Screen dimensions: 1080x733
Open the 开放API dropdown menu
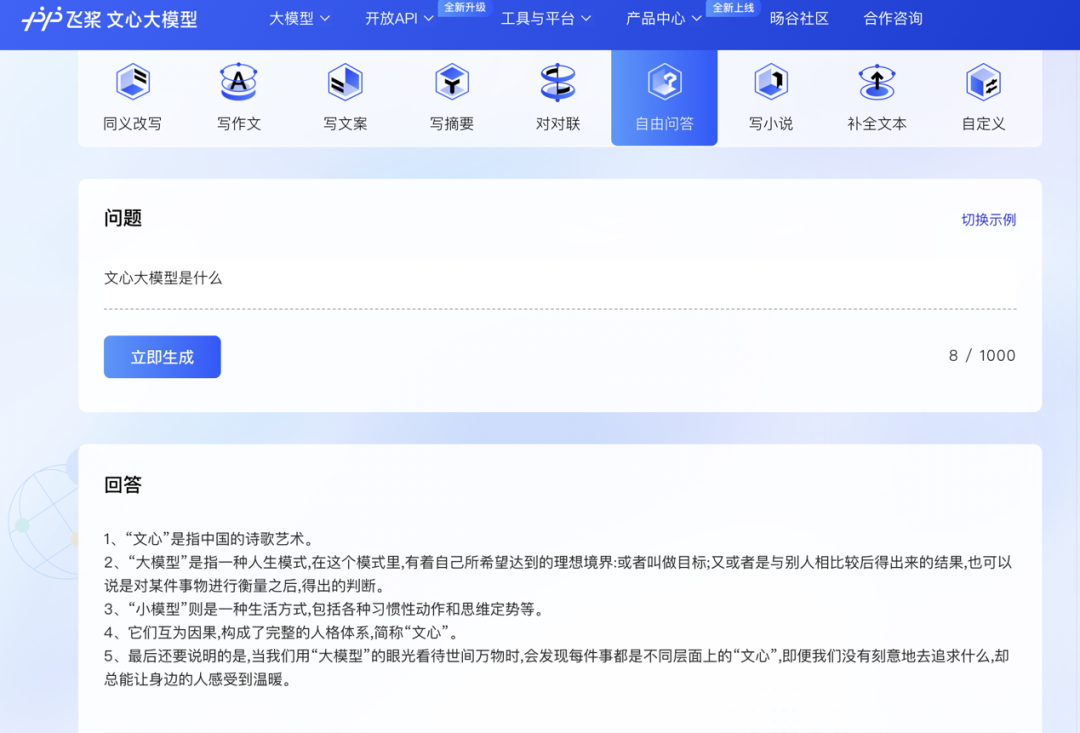[x=399, y=18]
